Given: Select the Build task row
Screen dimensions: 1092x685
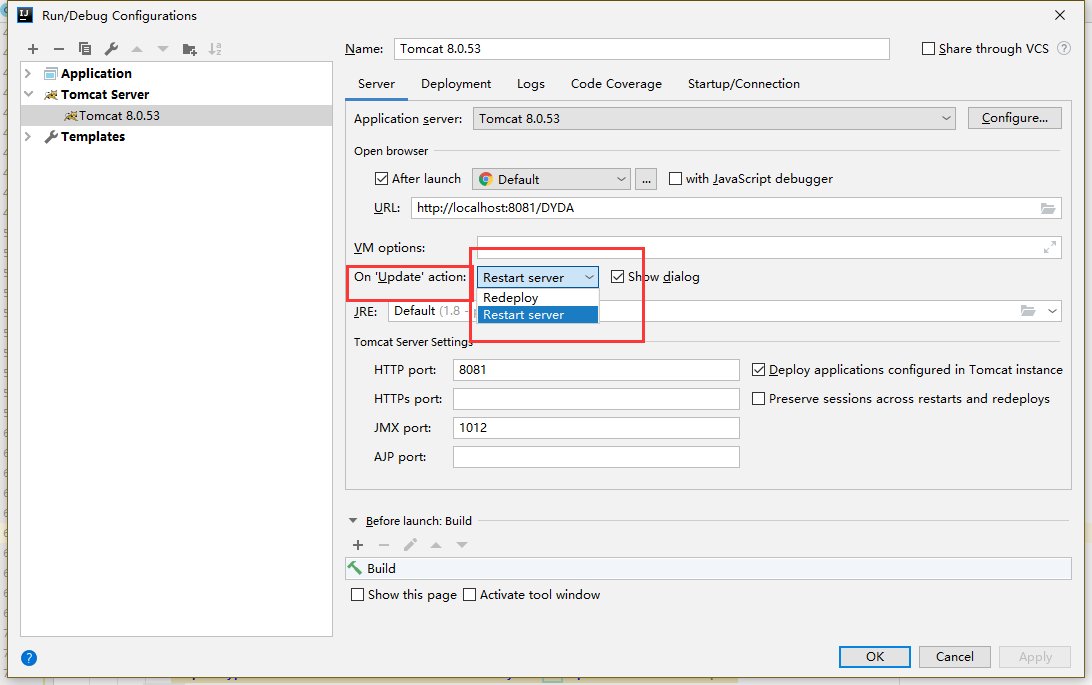Looking at the screenshot, I should coord(708,568).
